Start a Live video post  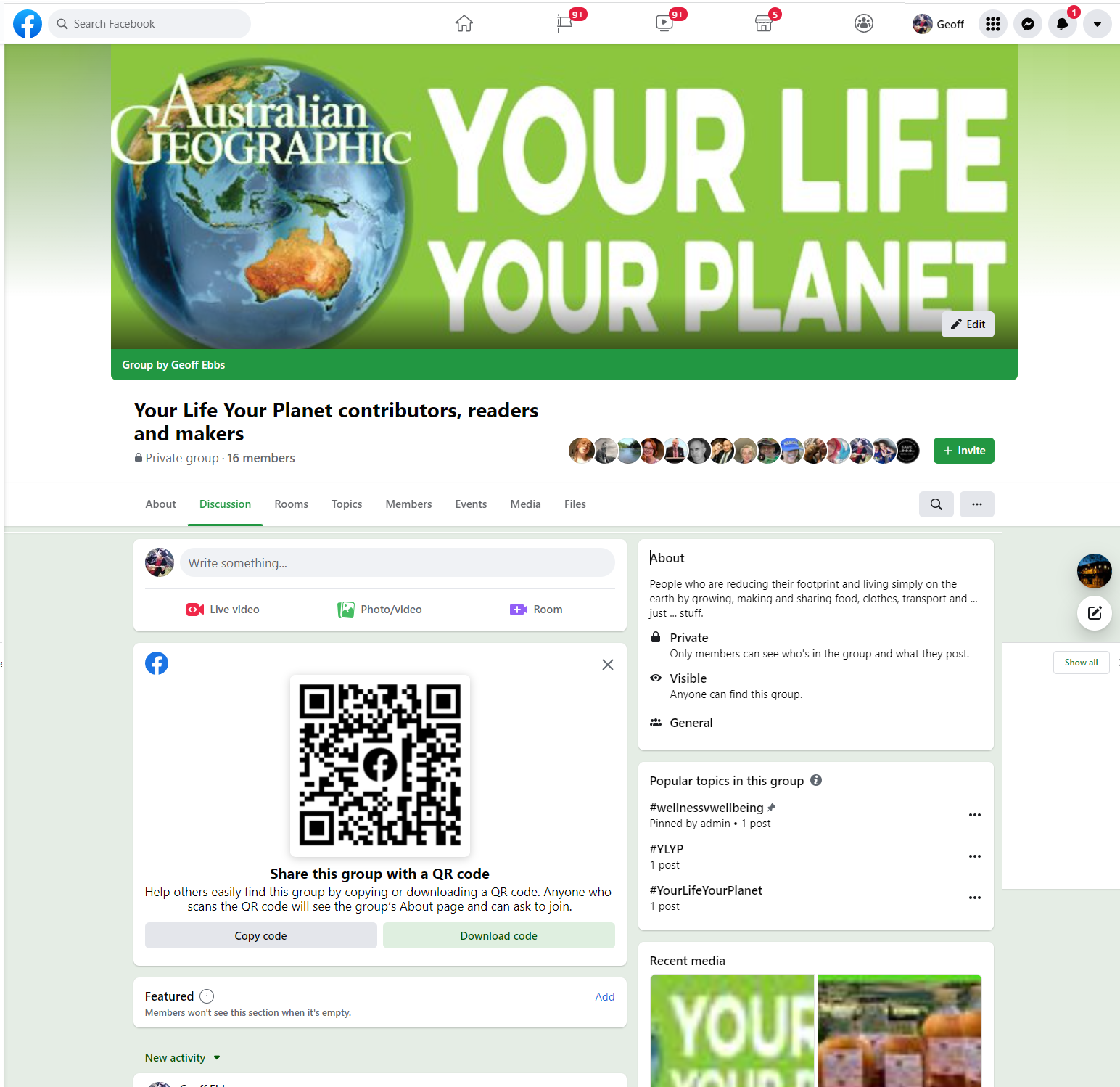(x=223, y=609)
